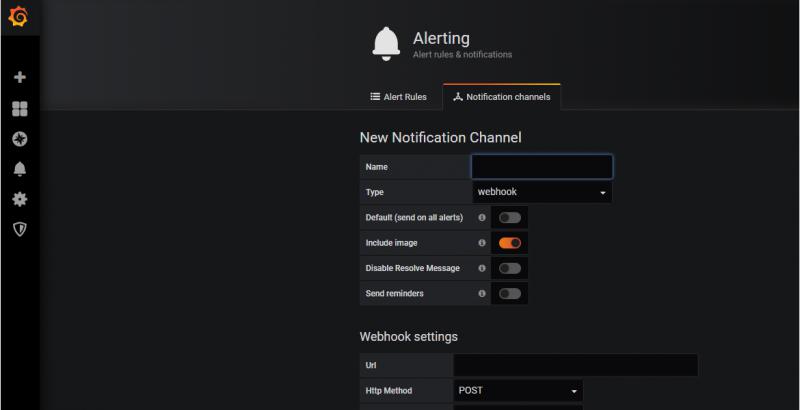This screenshot has width=800, height=410.
Task: Click the Disable Resolve Message label
Action: pyautogui.click(x=413, y=268)
